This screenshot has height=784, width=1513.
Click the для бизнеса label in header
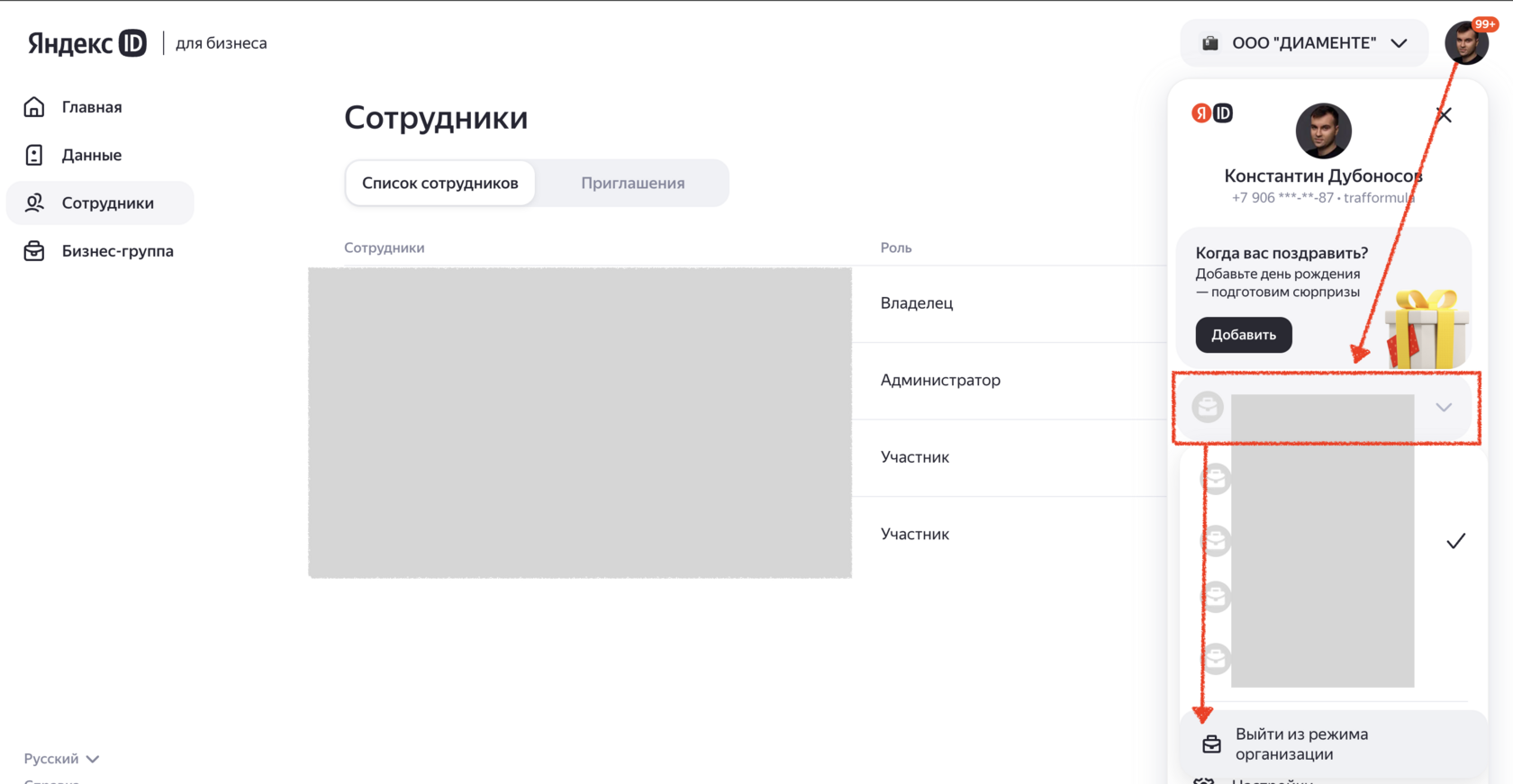(x=221, y=43)
